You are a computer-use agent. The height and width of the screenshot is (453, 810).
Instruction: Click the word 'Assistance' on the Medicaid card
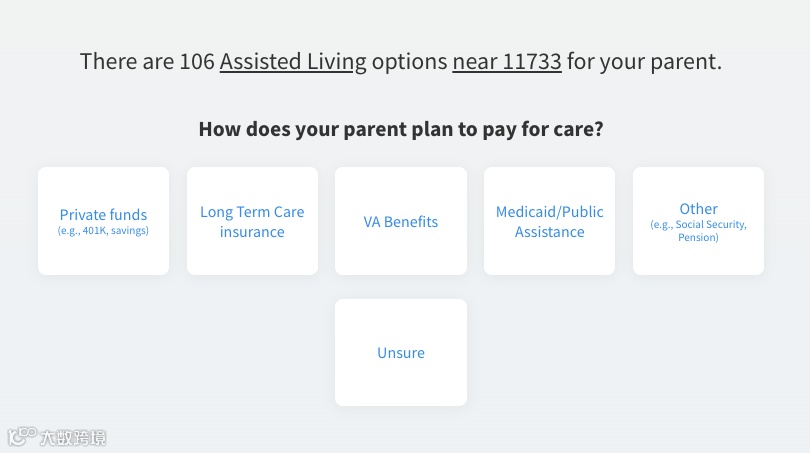coord(550,232)
